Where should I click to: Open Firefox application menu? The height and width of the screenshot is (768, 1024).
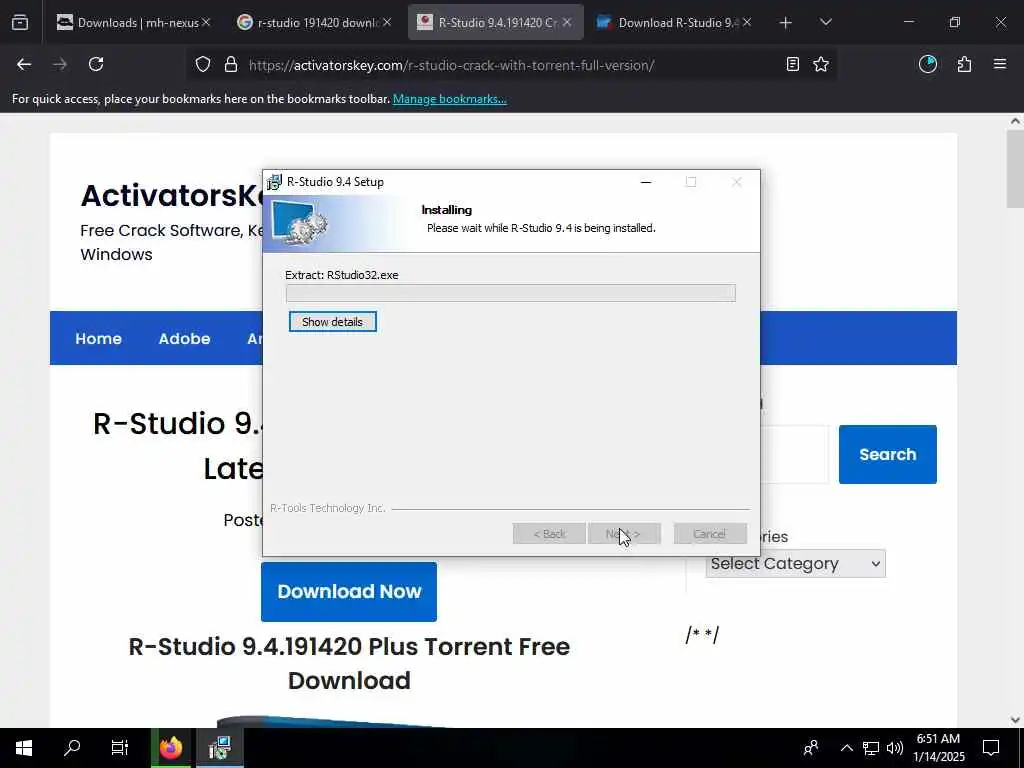coord(1000,64)
